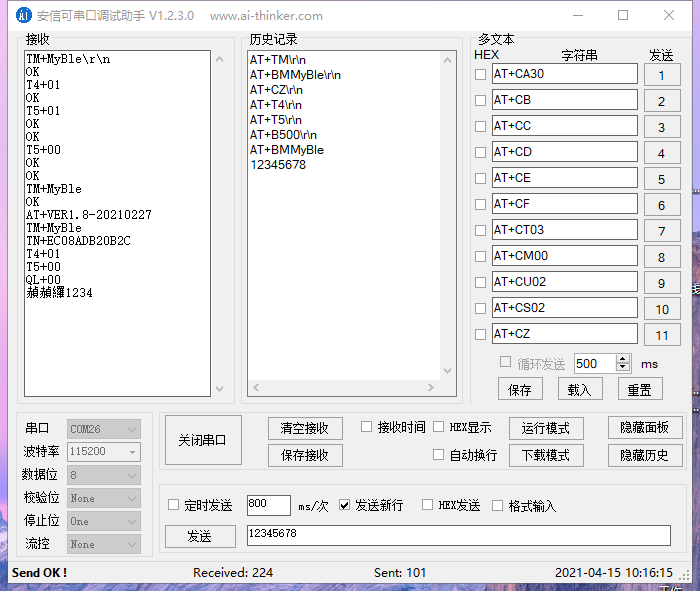Click the 隐藏面板 hide panel button
This screenshot has height=591, width=700.
[x=645, y=428]
